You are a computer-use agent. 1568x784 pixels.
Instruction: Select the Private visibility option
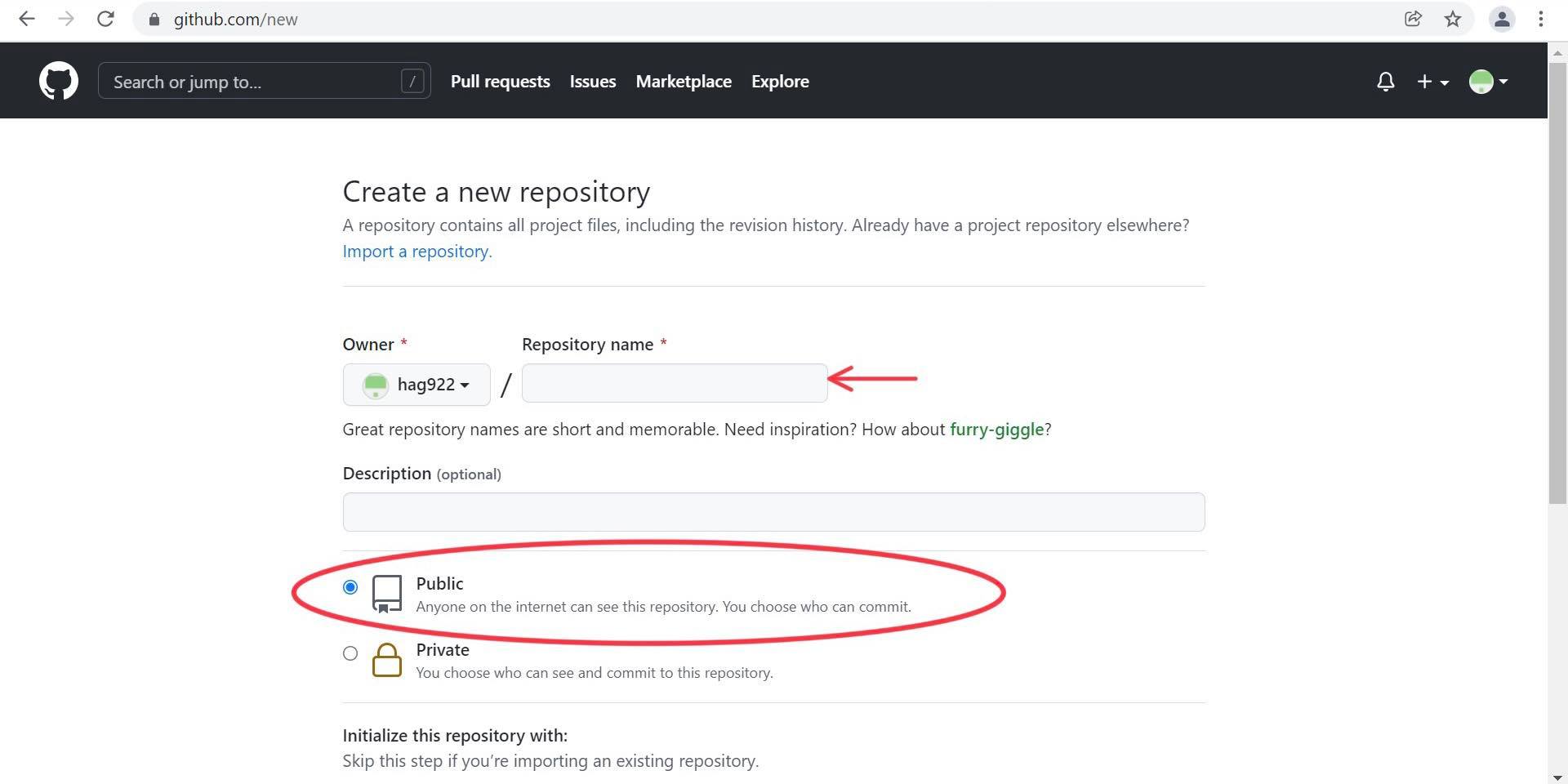(350, 653)
